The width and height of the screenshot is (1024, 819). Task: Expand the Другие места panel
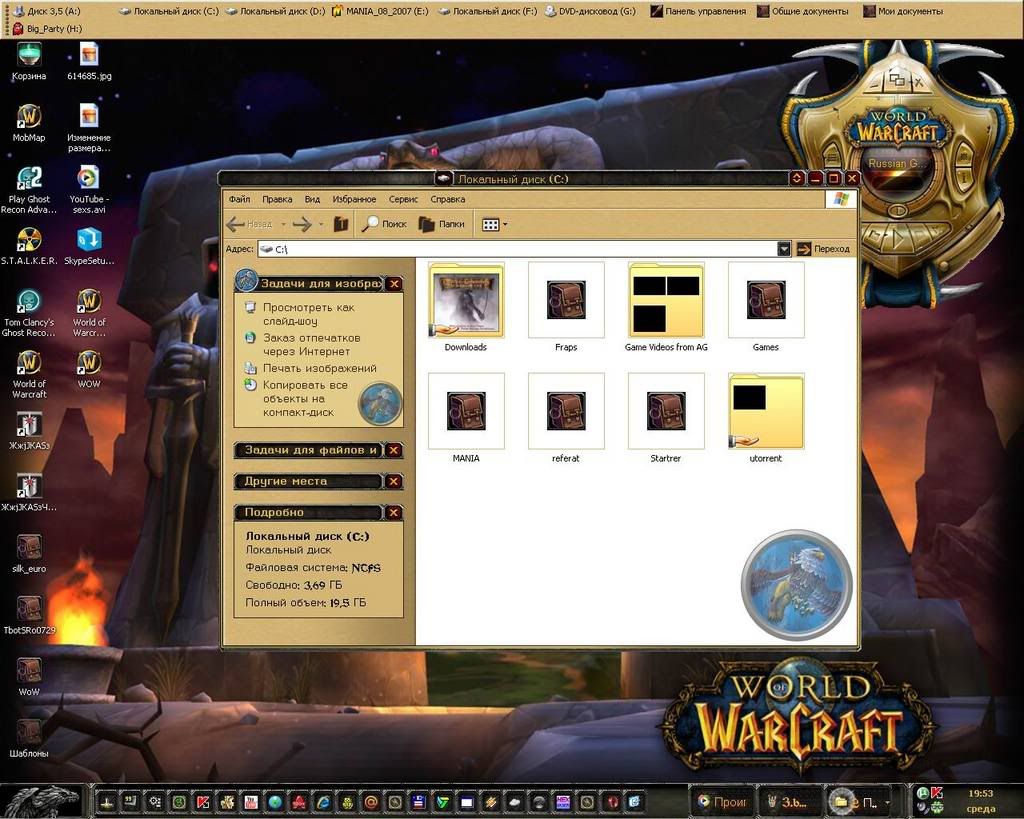click(x=394, y=481)
